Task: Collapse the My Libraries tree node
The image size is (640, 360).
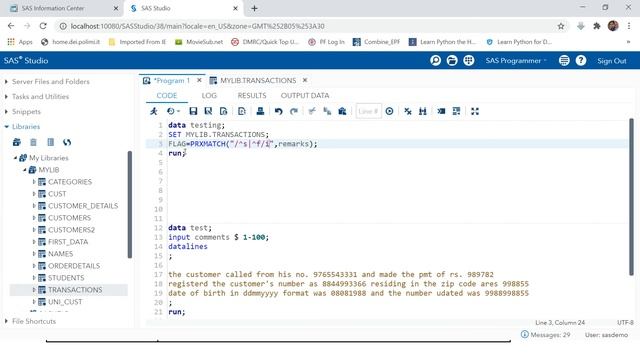Action: [16, 158]
